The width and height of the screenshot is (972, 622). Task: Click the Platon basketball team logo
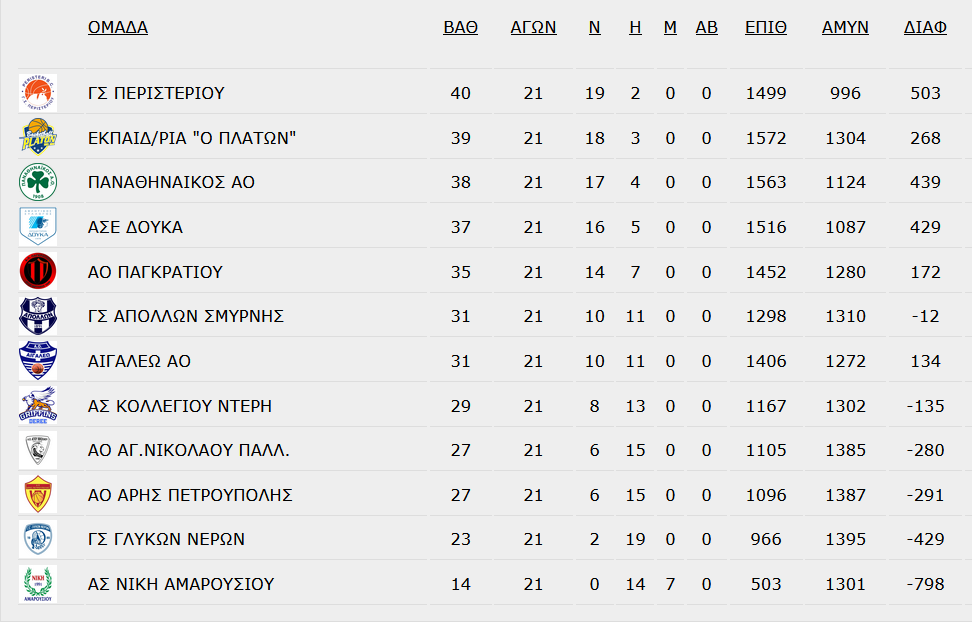point(38,137)
